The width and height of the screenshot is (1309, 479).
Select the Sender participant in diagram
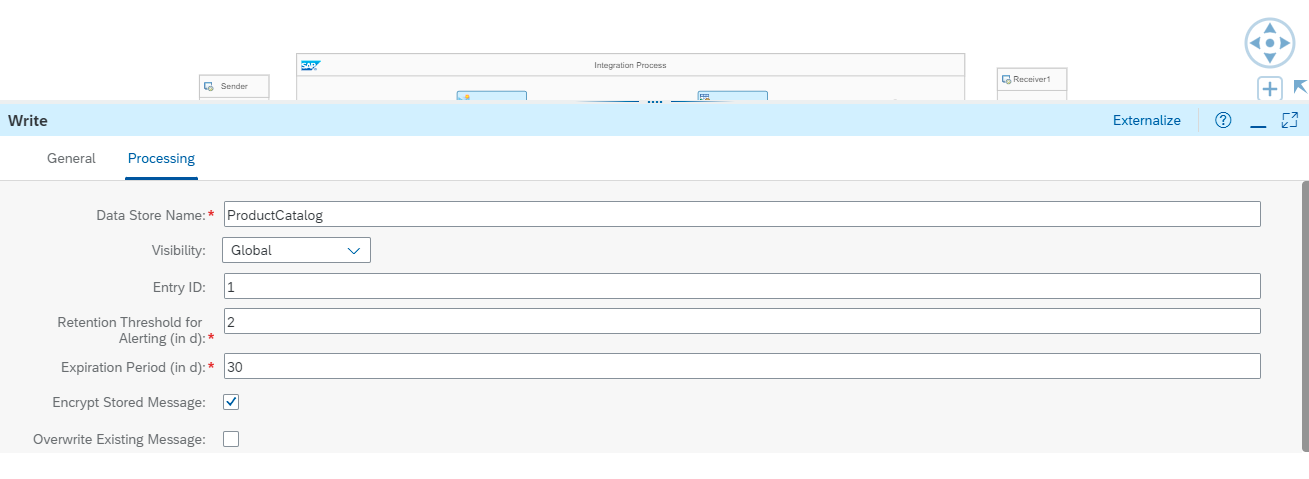coord(234,87)
